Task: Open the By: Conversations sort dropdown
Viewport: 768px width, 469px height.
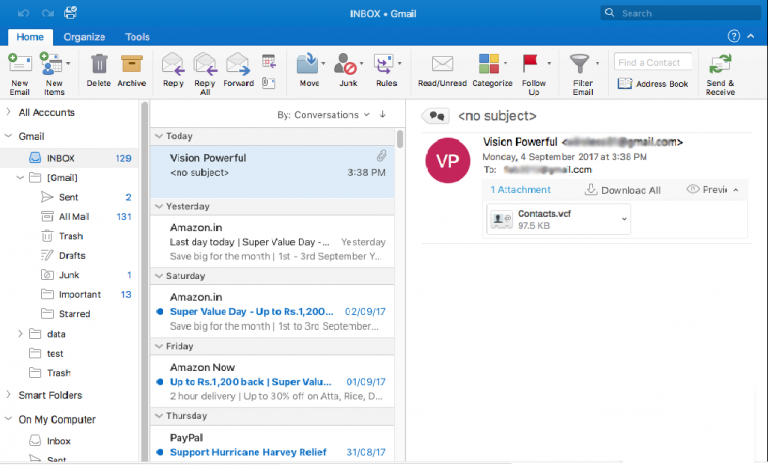Action: (323, 115)
